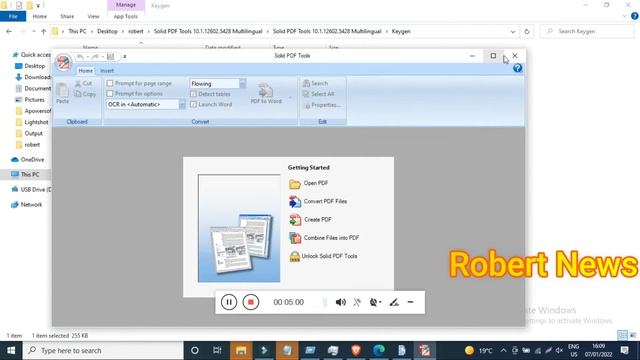
Task: Click the Windows Start button
Action: [11, 350]
